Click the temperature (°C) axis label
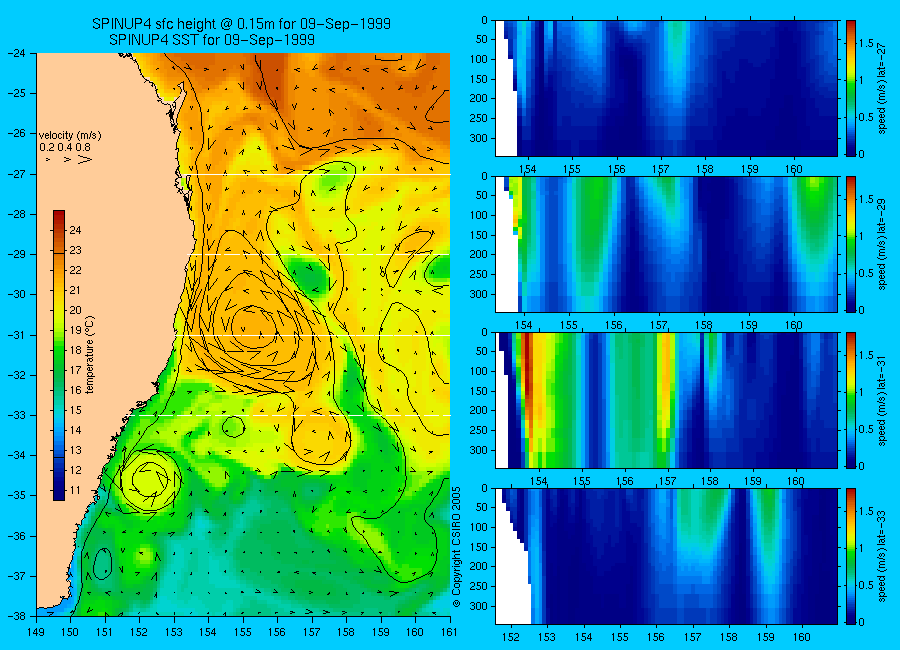The image size is (900, 650). [90, 354]
